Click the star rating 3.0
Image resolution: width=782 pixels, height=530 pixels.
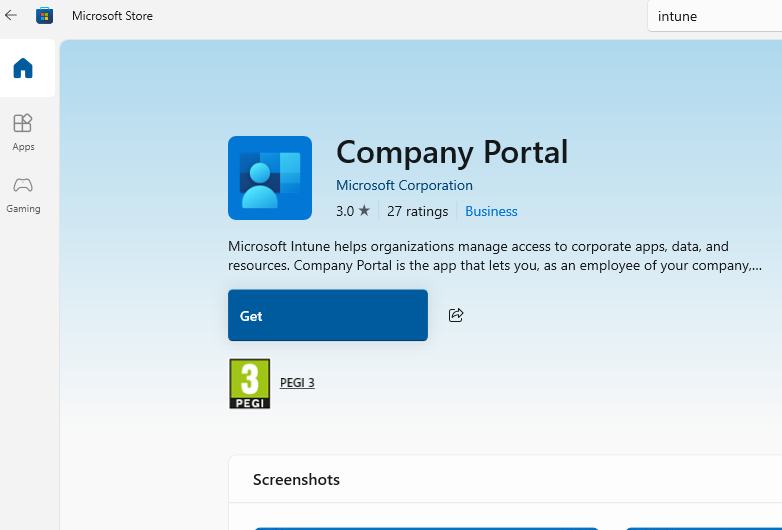[x=353, y=211]
